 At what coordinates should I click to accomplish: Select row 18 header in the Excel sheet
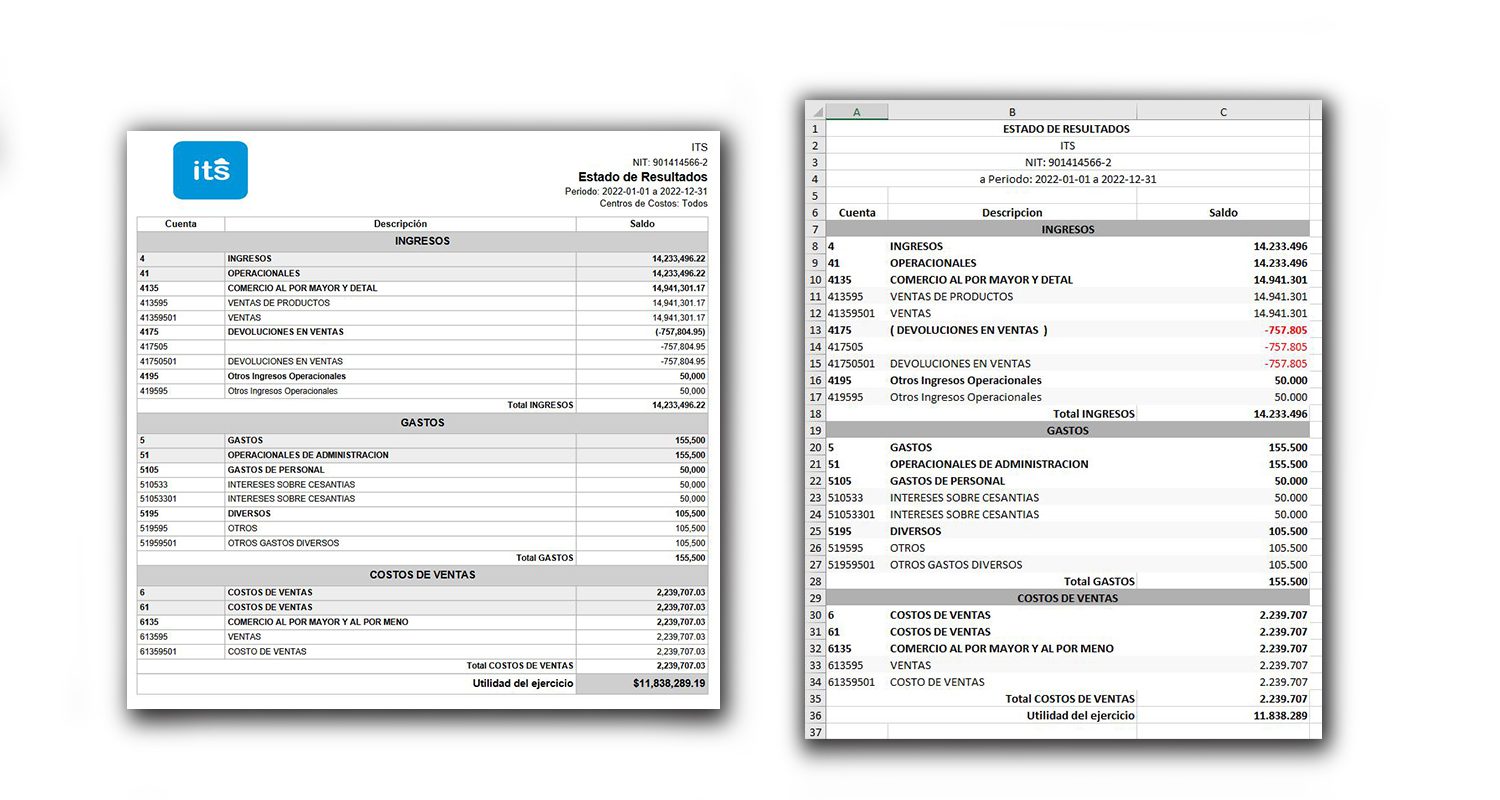coord(815,413)
